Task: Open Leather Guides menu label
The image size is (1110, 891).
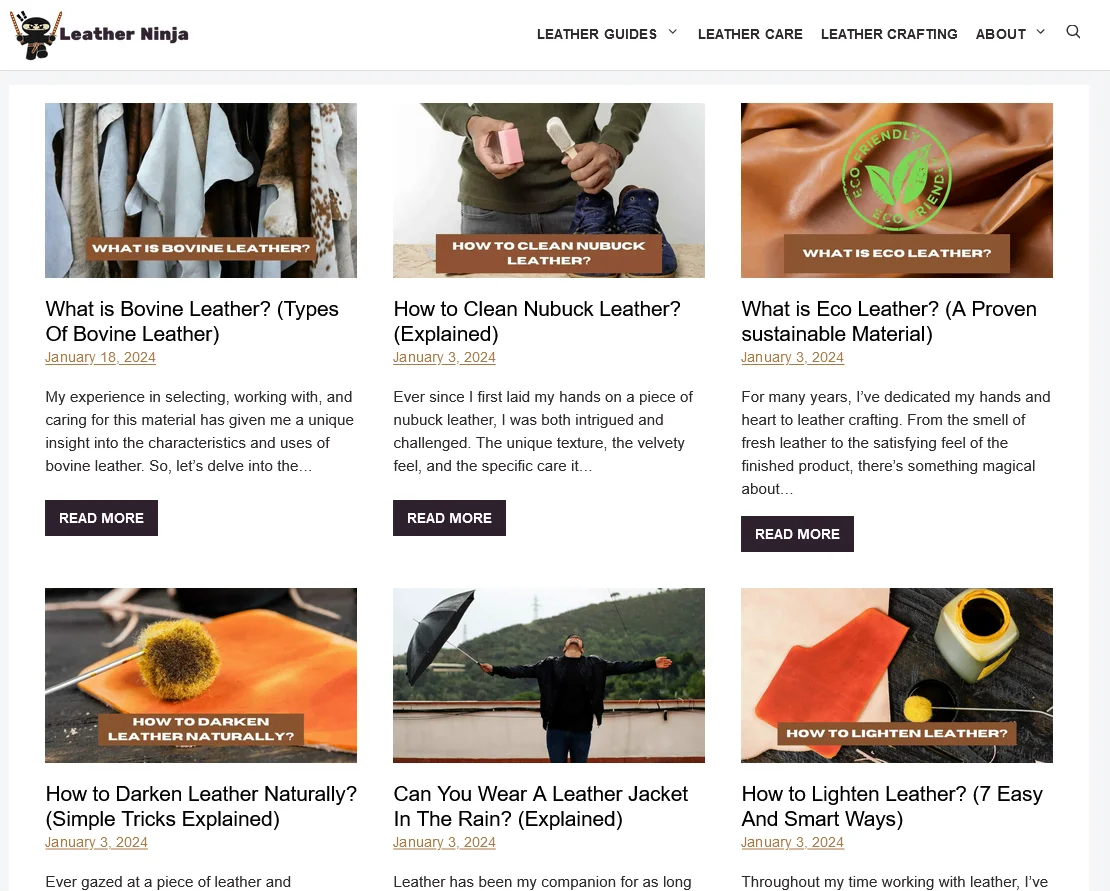Action: coord(597,34)
